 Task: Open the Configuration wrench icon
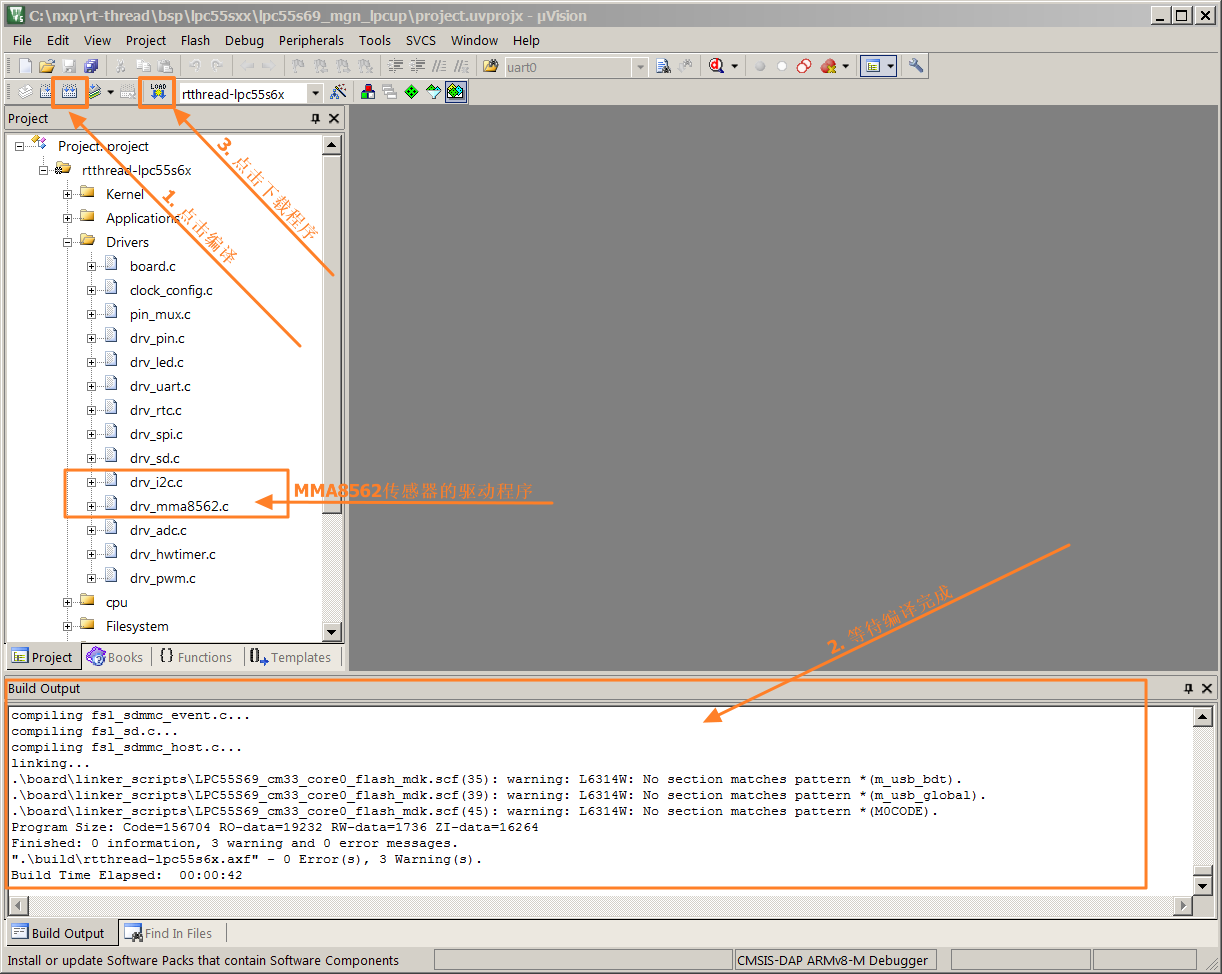click(x=915, y=67)
